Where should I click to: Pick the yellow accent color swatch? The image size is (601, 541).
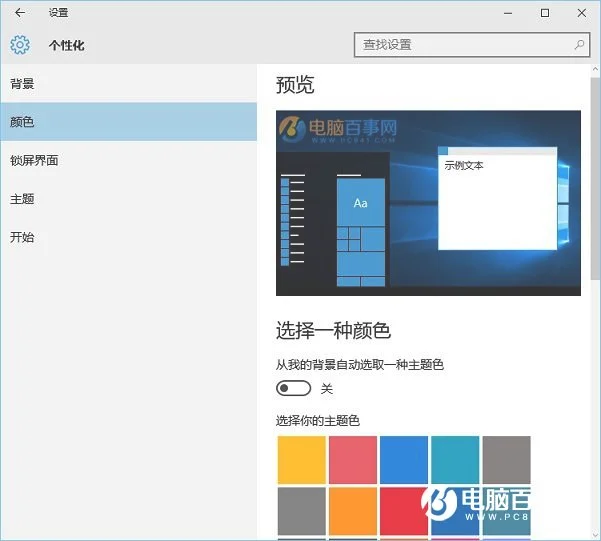pyautogui.click(x=302, y=460)
